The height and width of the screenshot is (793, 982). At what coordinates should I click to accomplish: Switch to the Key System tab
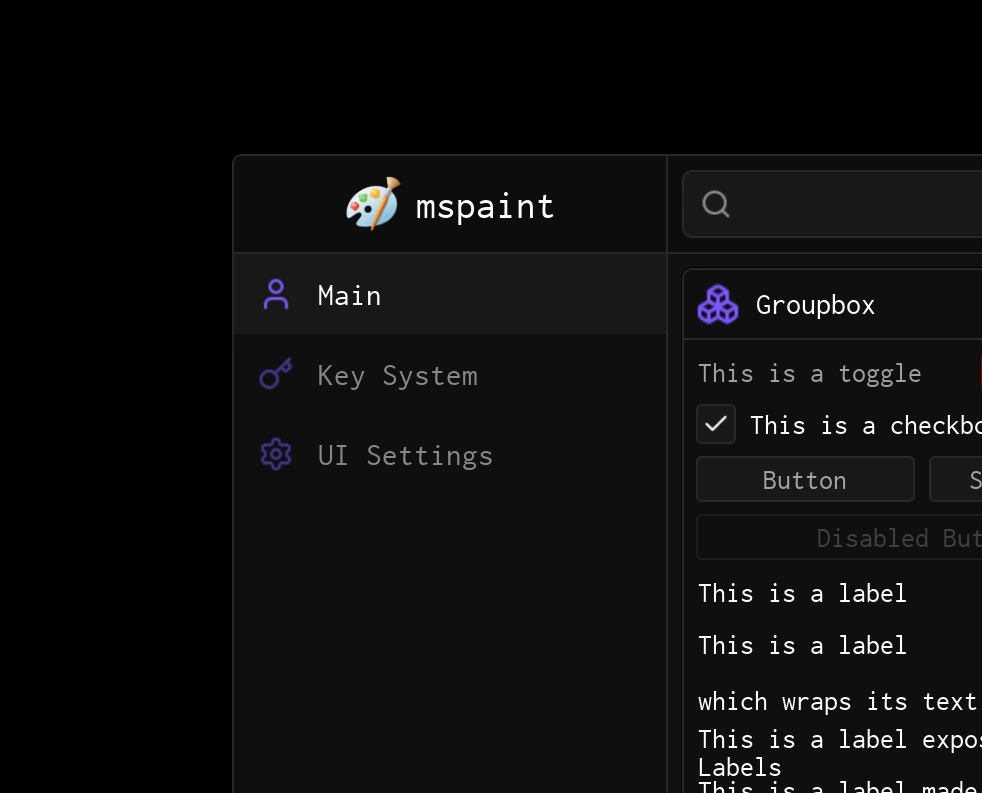(x=450, y=375)
